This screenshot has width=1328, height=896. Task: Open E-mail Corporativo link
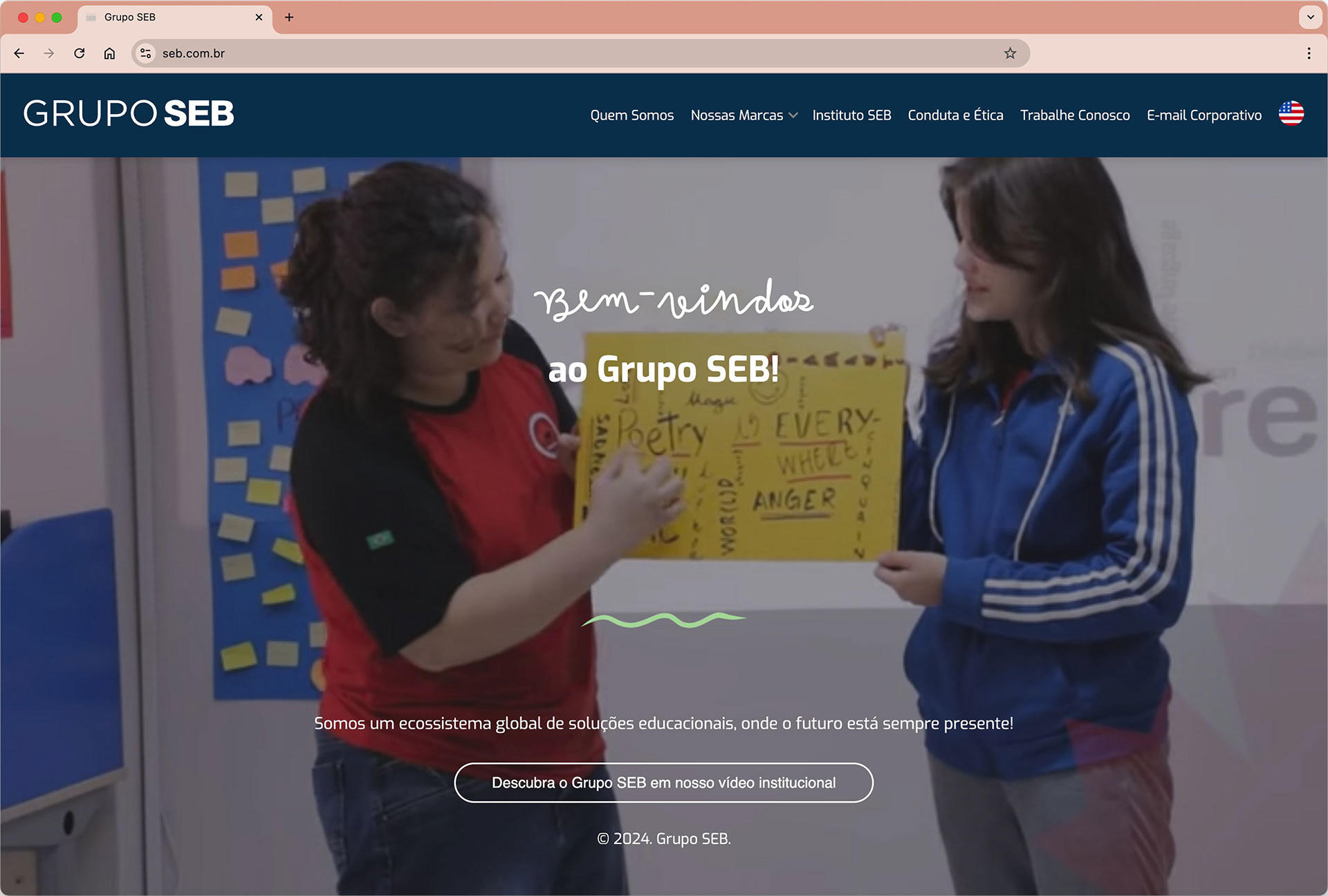pos(1203,115)
